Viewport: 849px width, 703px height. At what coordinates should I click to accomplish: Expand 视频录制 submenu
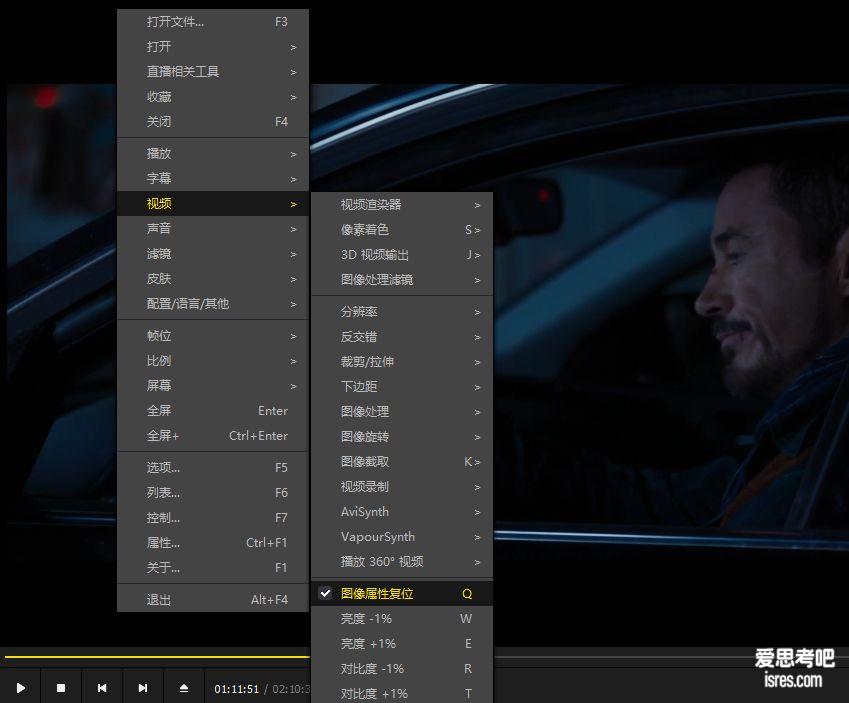[x=402, y=486]
